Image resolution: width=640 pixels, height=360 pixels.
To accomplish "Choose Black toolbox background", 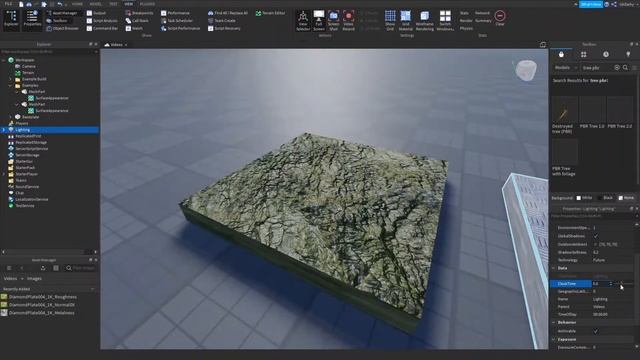I will click(605, 198).
